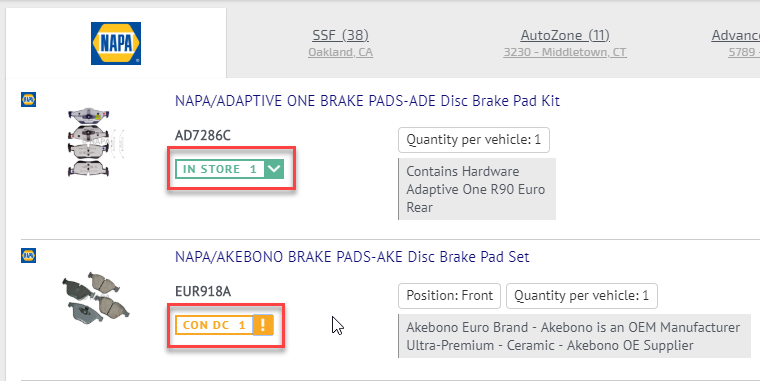Image resolution: width=760 pixels, height=381 pixels.
Task: Open the Advance supplier tab
Action: (735, 35)
